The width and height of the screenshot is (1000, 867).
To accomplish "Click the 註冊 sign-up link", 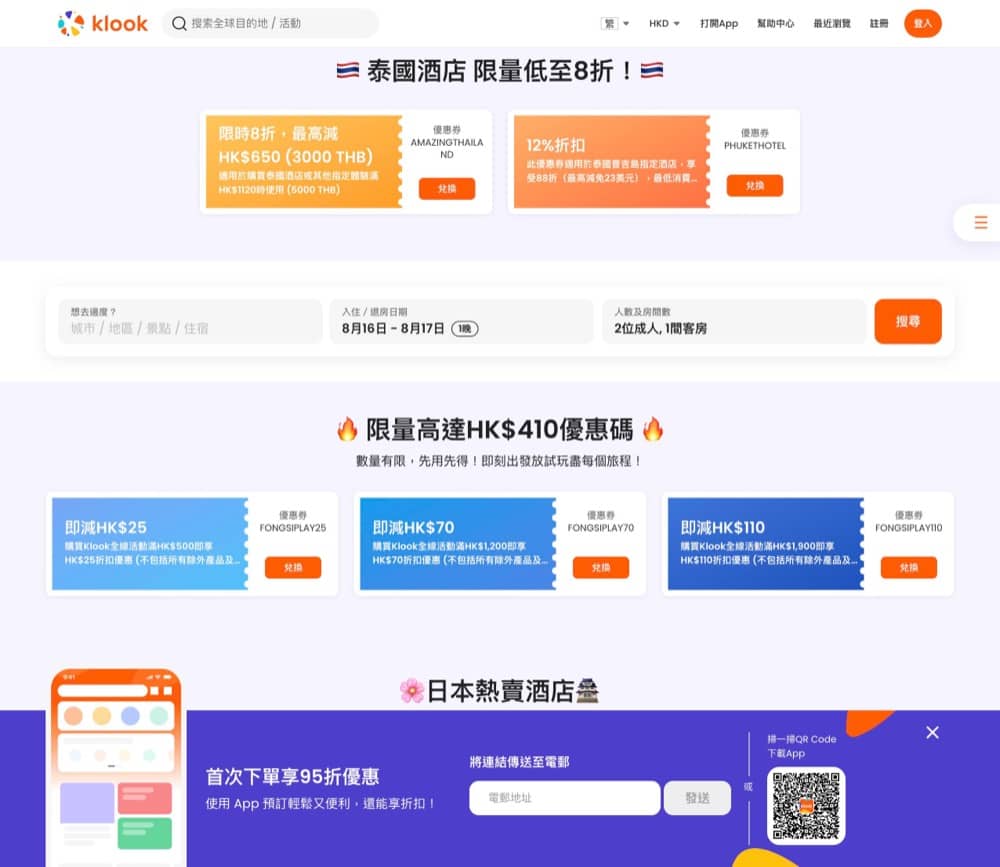I will click(878, 23).
